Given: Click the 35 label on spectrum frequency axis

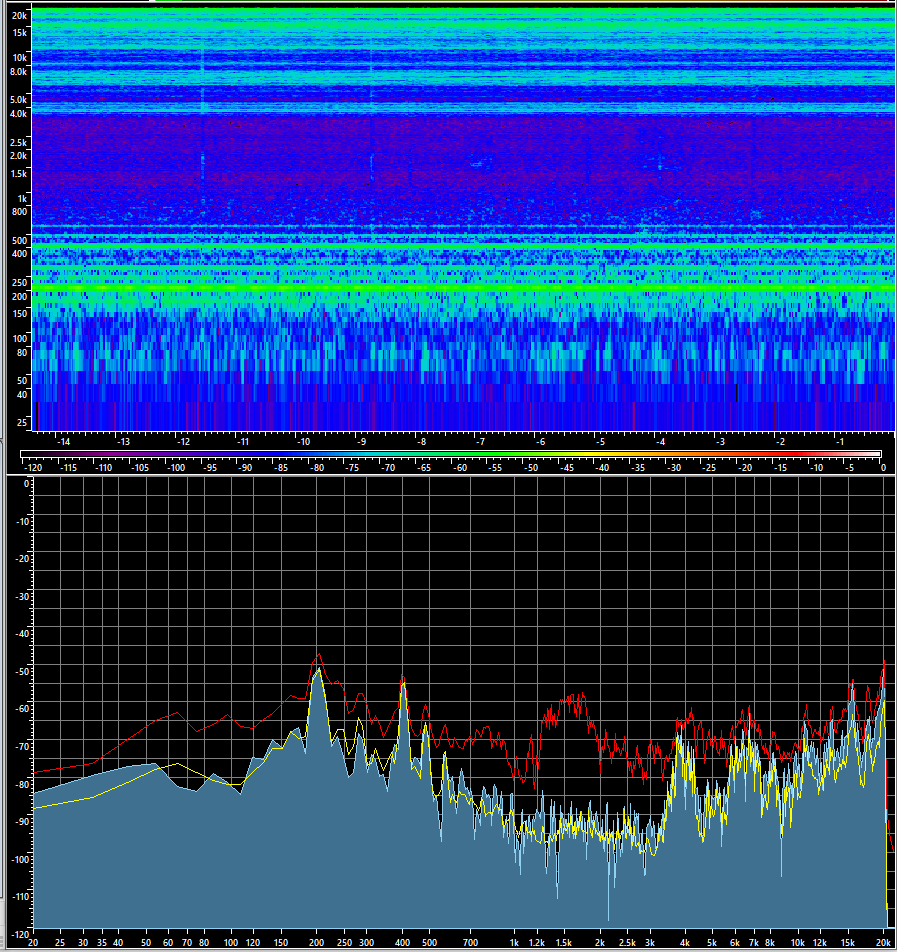Looking at the screenshot, I should (x=101, y=943).
